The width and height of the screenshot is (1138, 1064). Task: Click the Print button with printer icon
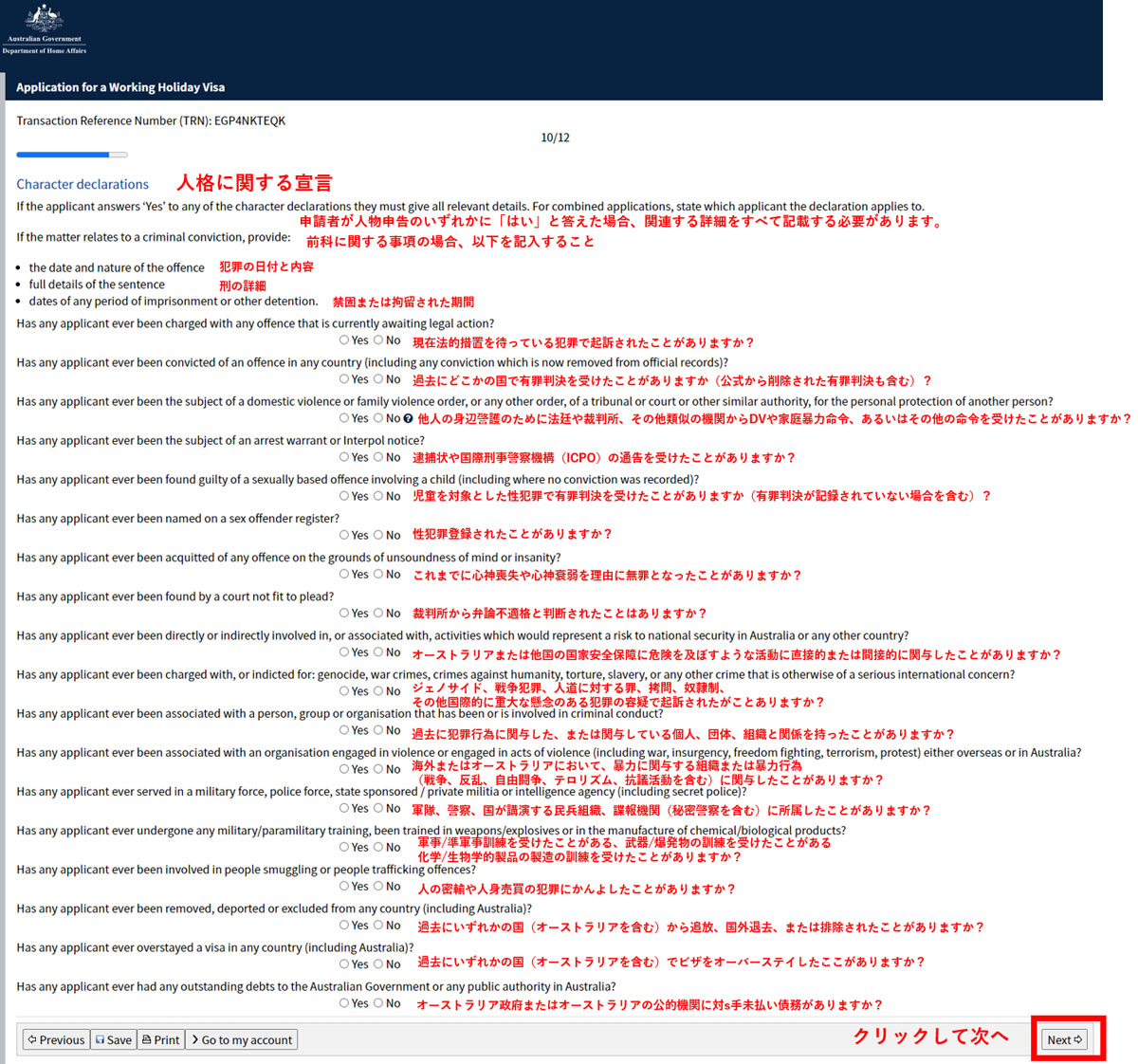point(160,1039)
